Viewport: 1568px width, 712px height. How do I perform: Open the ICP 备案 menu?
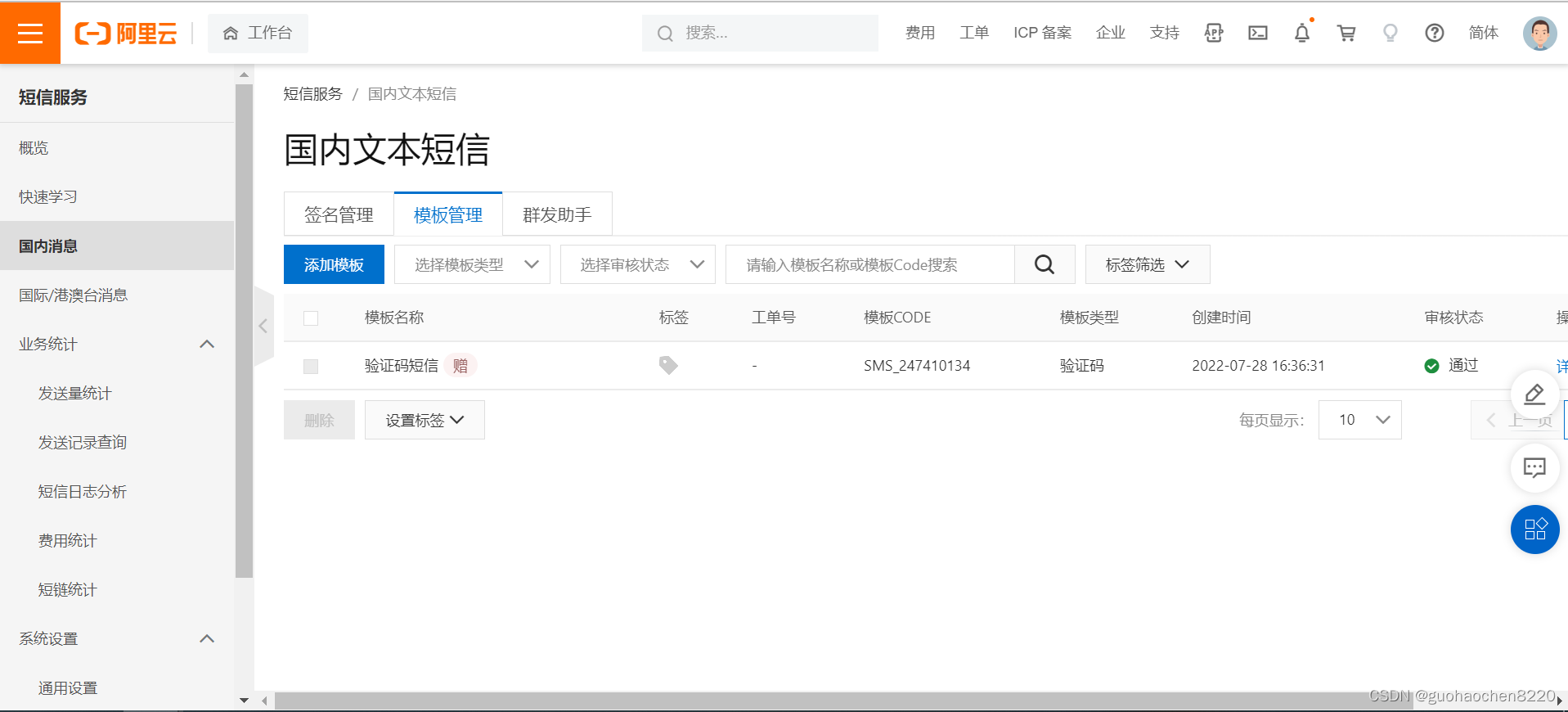pyautogui.click(x=1042, y=33)
